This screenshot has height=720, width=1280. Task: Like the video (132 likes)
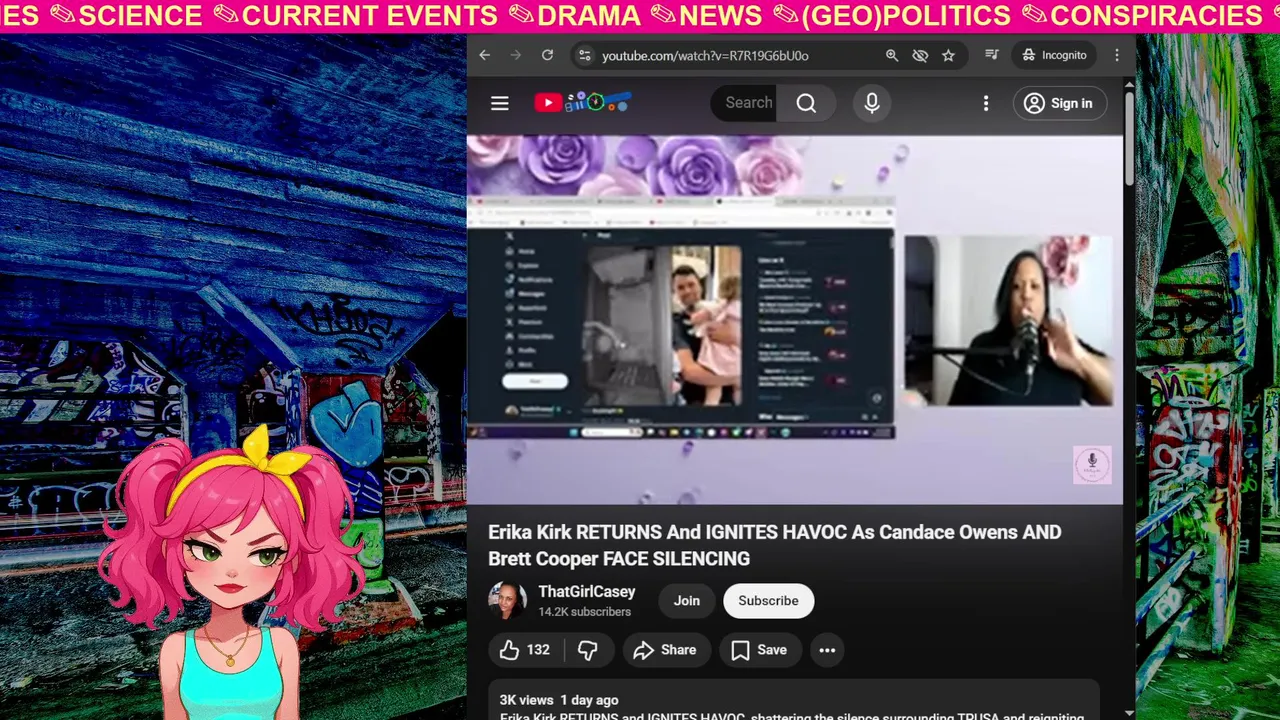click(525, 650)
